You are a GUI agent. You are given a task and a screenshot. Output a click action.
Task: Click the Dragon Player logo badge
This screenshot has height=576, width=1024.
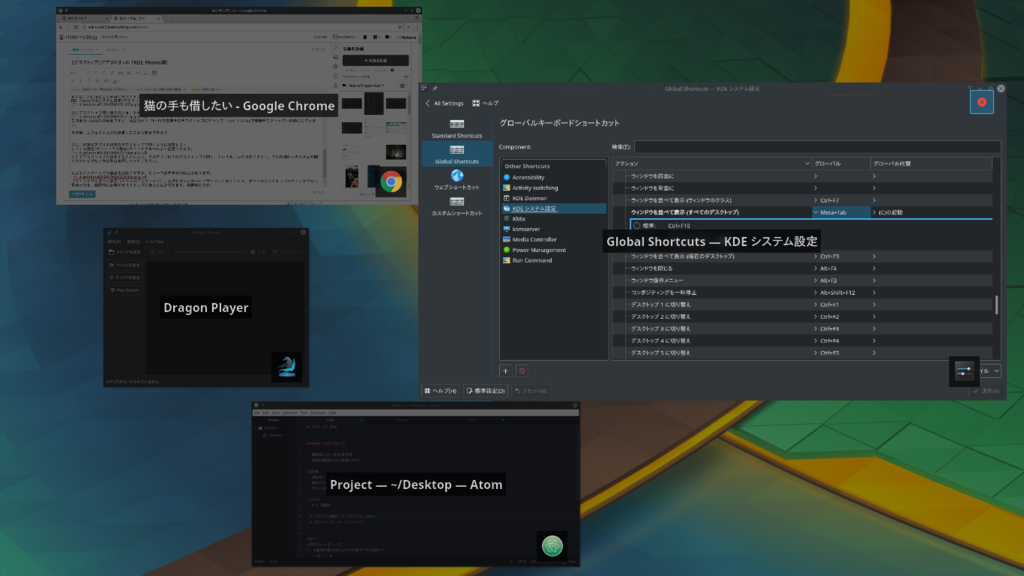pos(287,366)
